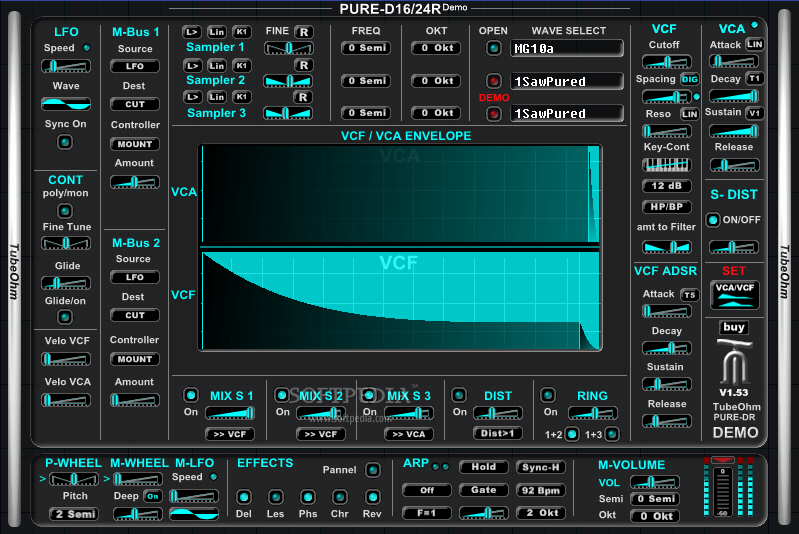This screenshot has height=534, width=799.
Task: Click the HP/BP filter type button
Action: (667, 207)
